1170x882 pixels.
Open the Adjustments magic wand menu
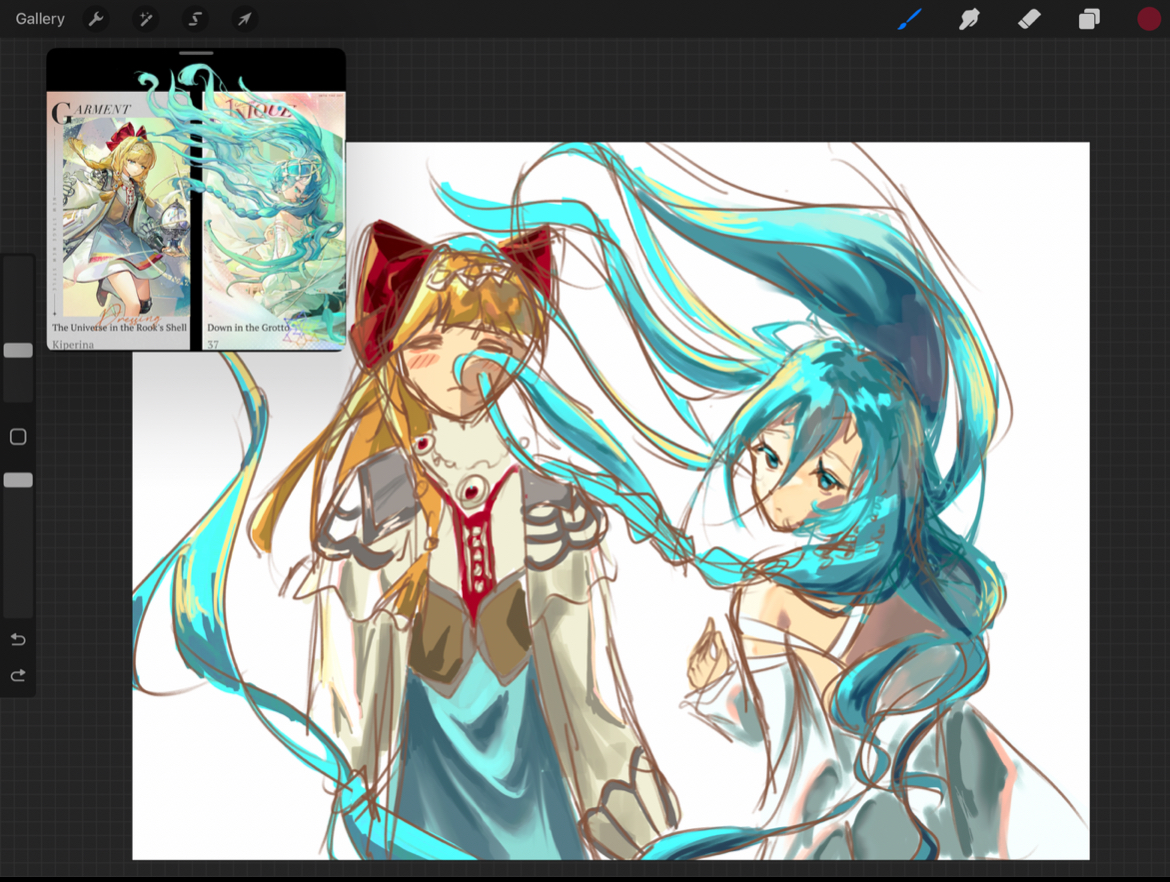click(x=146, y=19)
